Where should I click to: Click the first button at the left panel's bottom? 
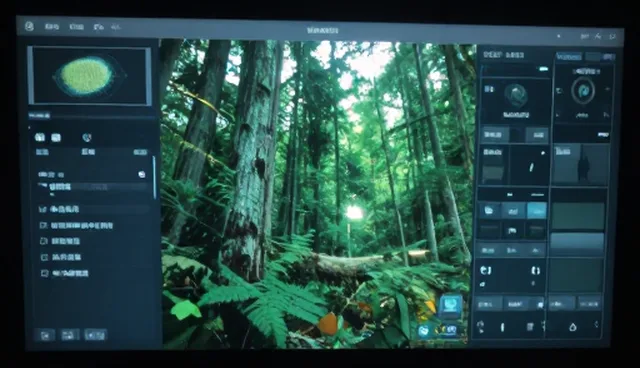pyautogui.click(x=45, y=335)
